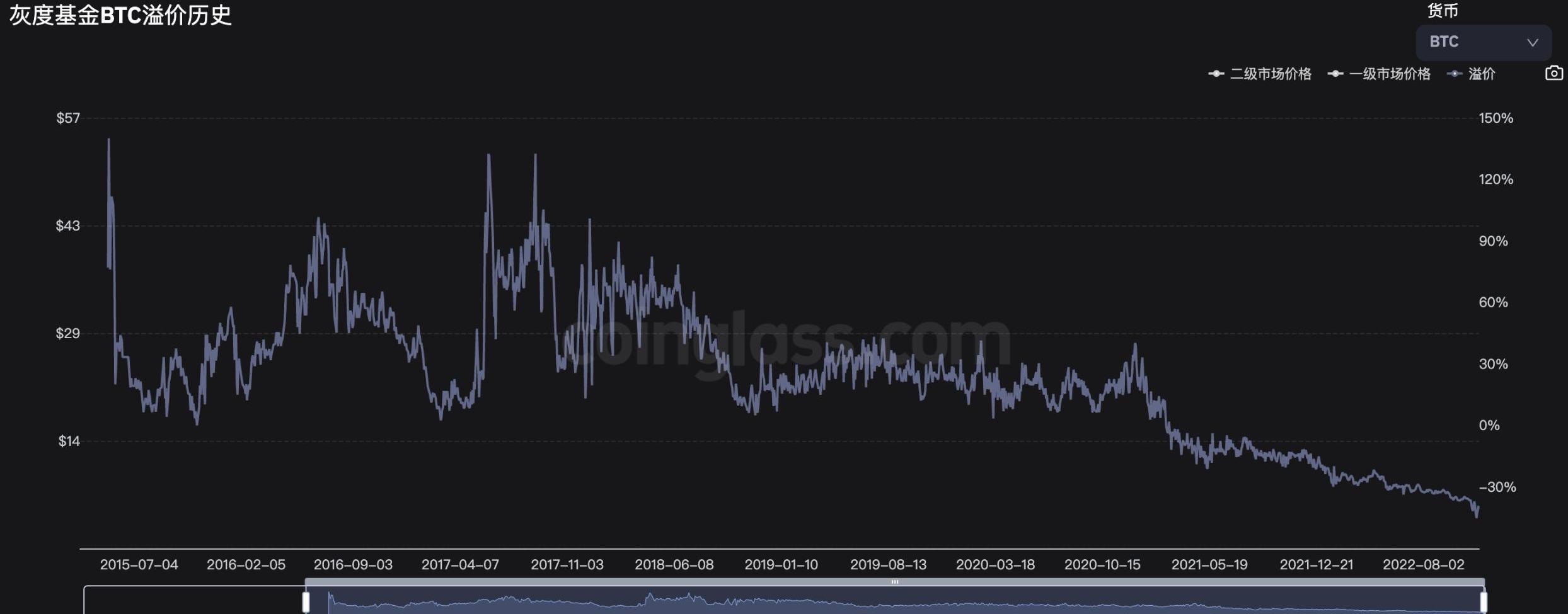Viewport: 1568px width, 614px height.
Task: Click the 二级市场价格 legend line marker icon
Action: [1216, 74]
